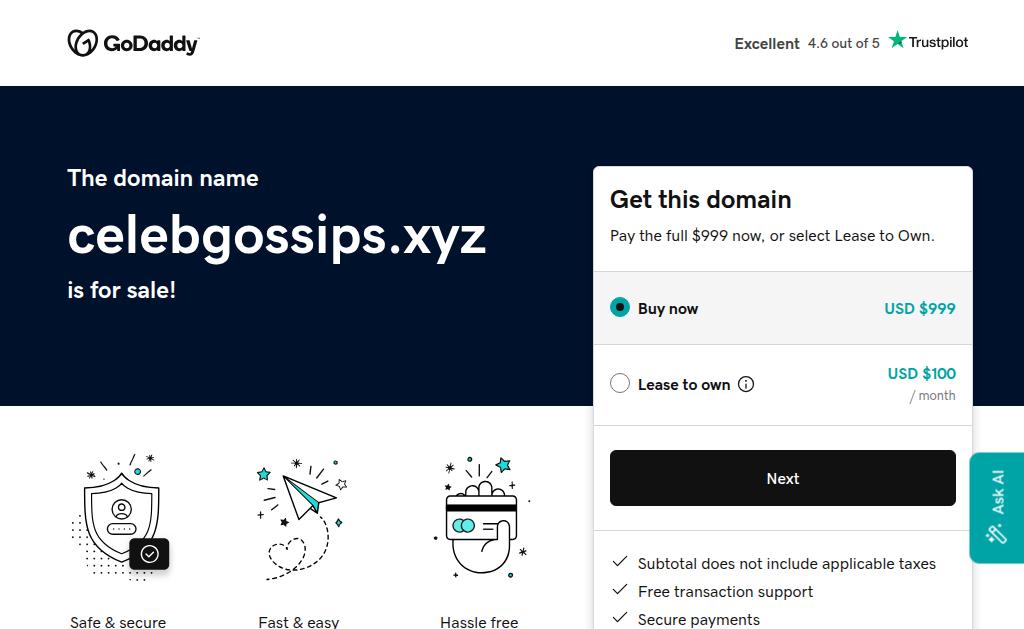Click the celebgossips.xyz domain heading
The image size is (1024, 629).
coord(277,236)
